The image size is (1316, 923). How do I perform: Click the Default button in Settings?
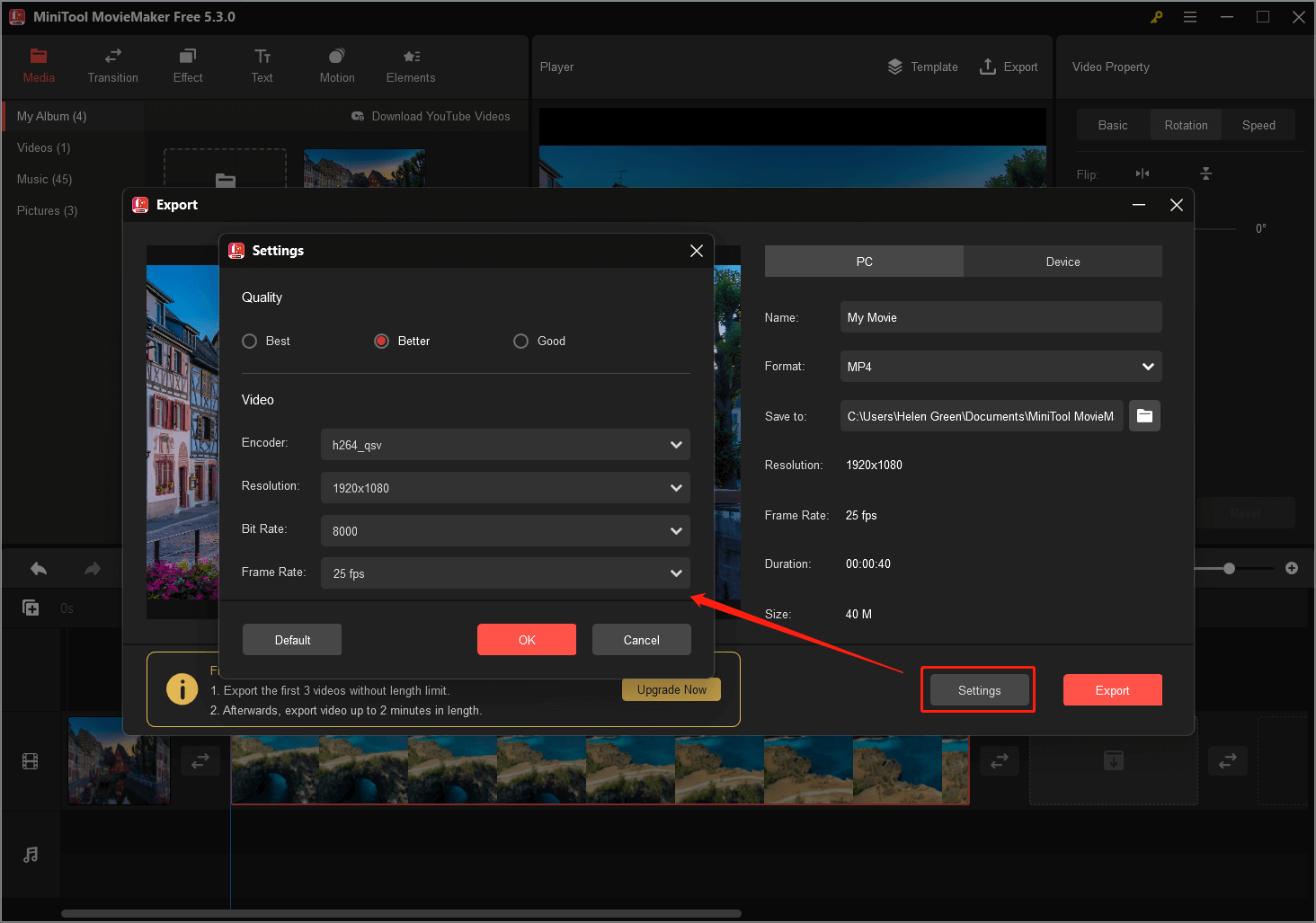pyautogui.click(x=292, y=640)
